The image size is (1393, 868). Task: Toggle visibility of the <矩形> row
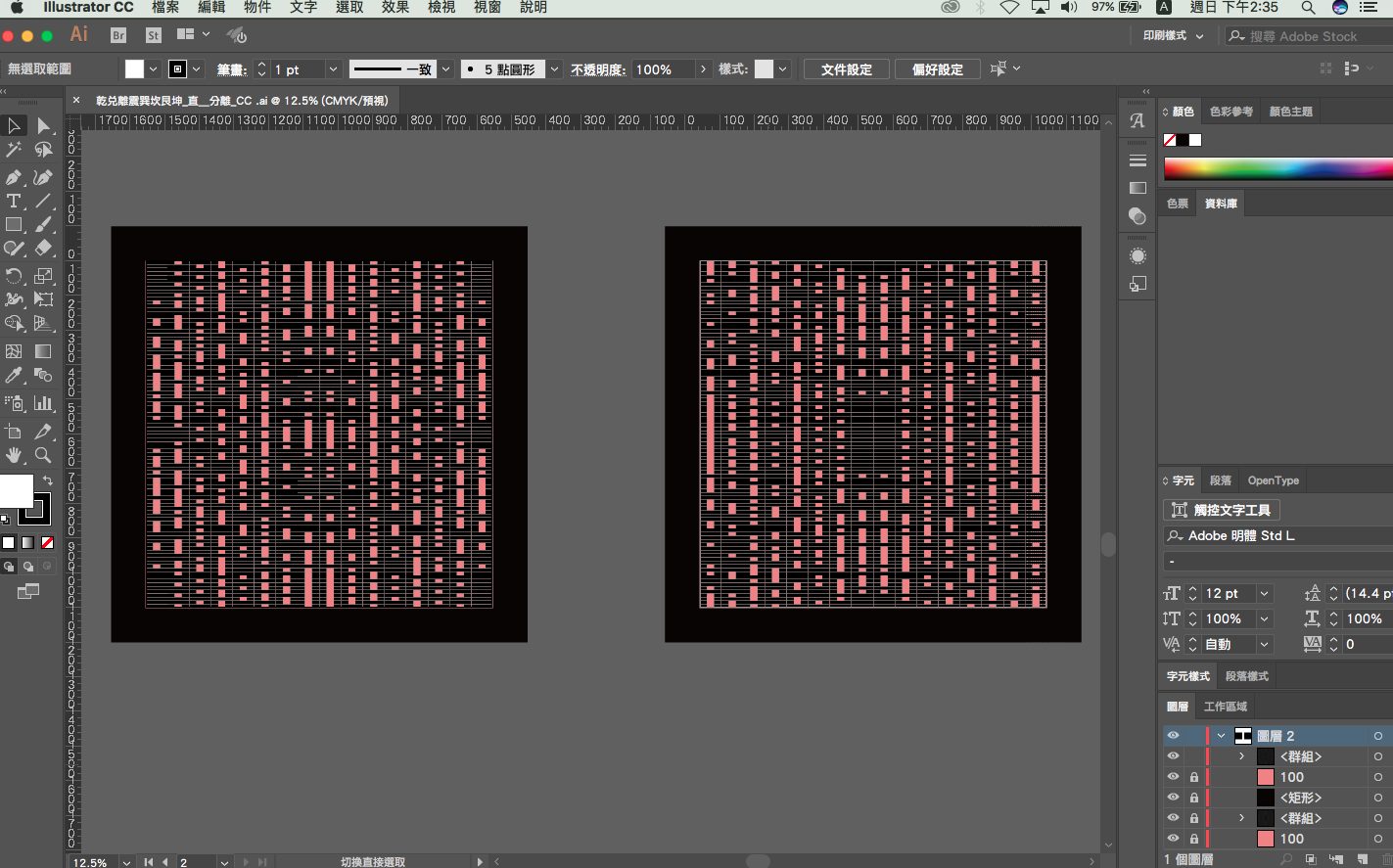(1173, 798)
